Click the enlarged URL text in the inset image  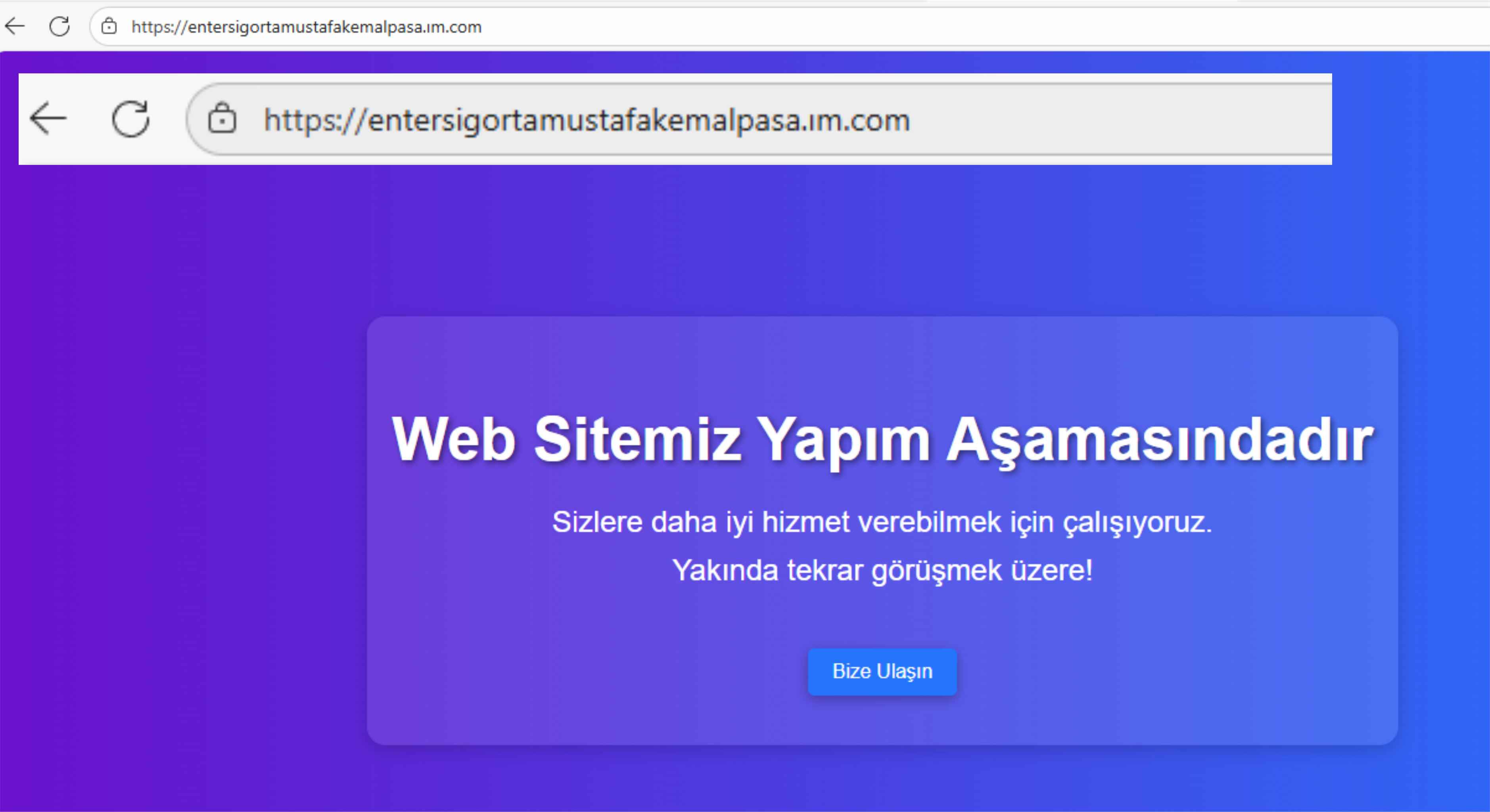[587, 120]
